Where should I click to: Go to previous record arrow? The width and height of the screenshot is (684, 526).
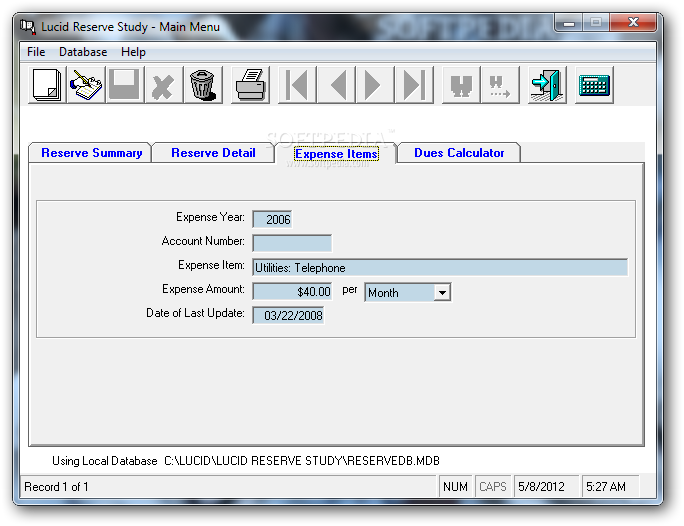coord(336,85)
